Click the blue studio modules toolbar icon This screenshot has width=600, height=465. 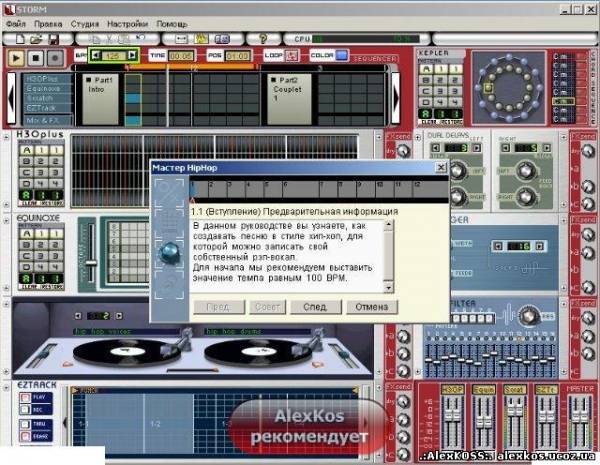pyautogui.click(x=222, y=39)
